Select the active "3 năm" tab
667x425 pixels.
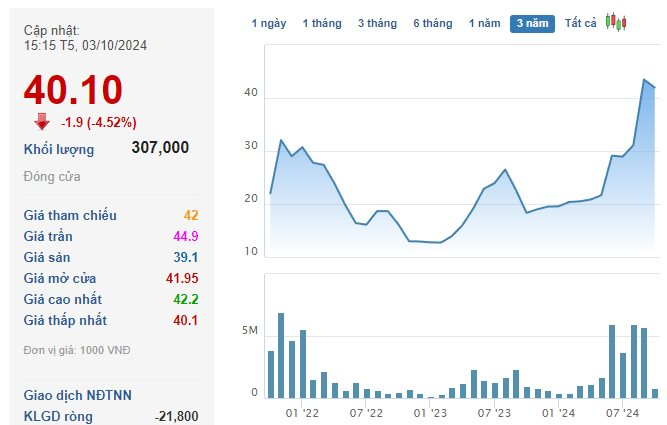click(x=532, y=23)
